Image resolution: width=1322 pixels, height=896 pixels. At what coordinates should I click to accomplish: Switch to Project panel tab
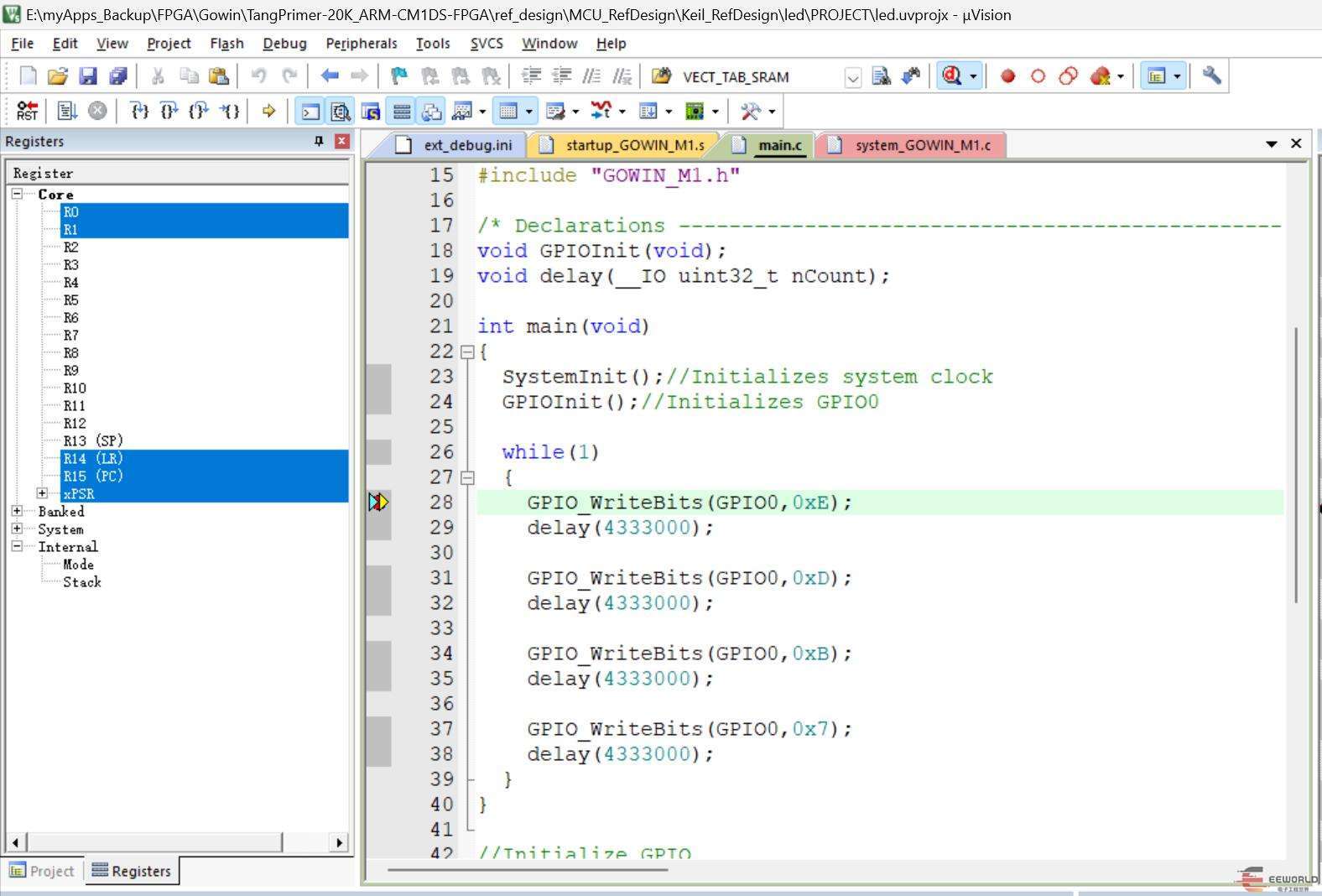coord(42,871)
